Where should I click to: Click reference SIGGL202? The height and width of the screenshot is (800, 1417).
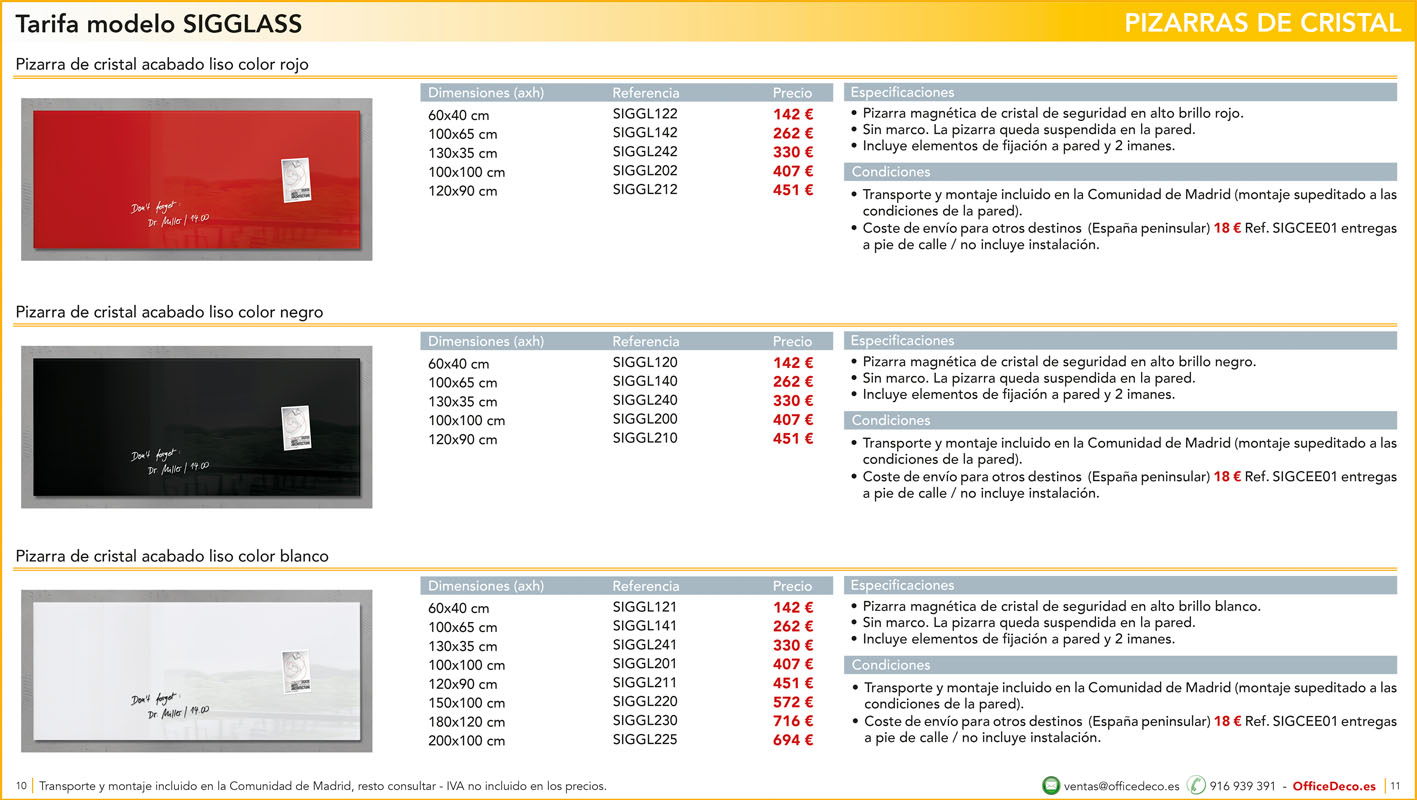[645, 171]
